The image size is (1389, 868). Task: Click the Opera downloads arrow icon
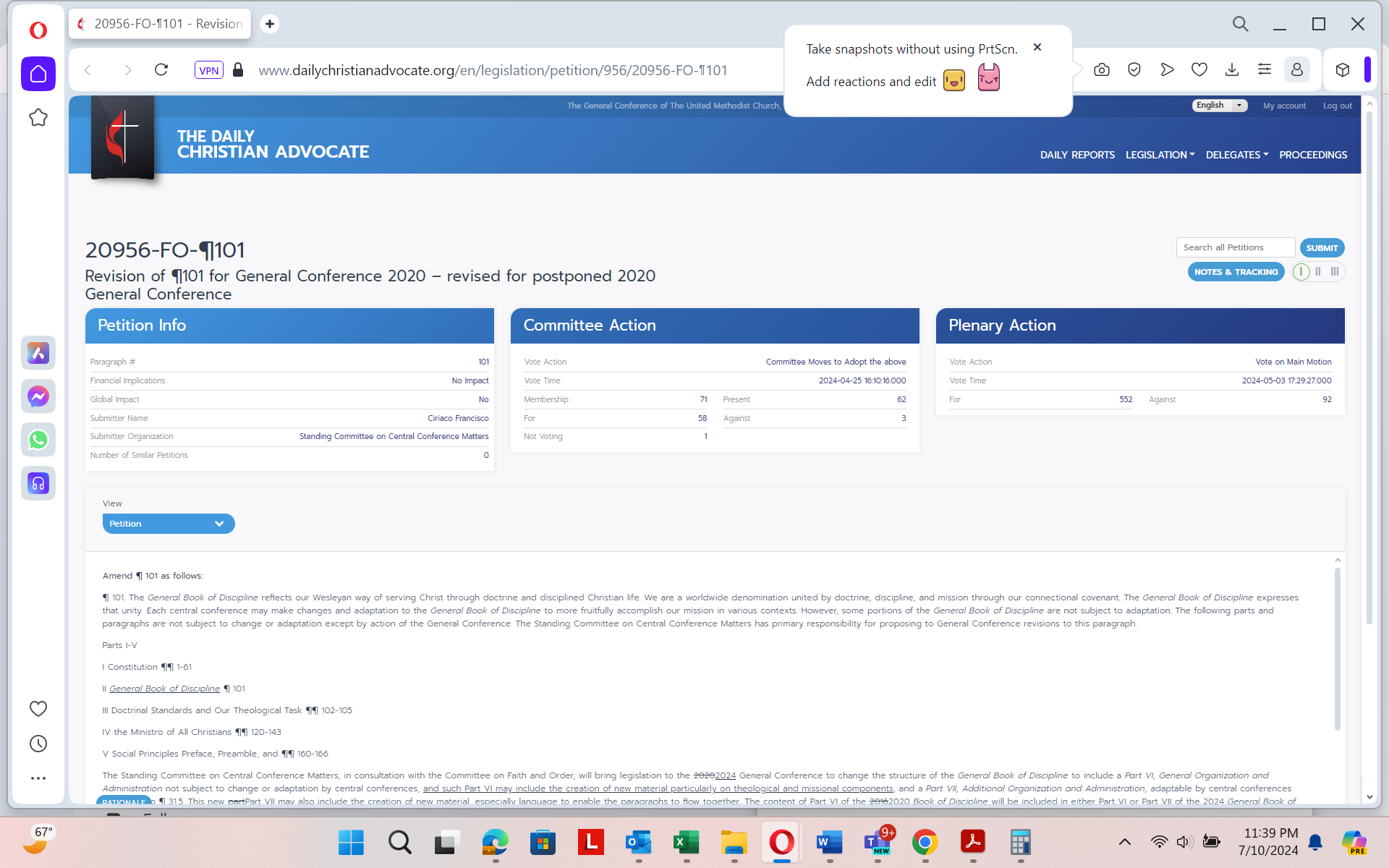coord(1231,70)
